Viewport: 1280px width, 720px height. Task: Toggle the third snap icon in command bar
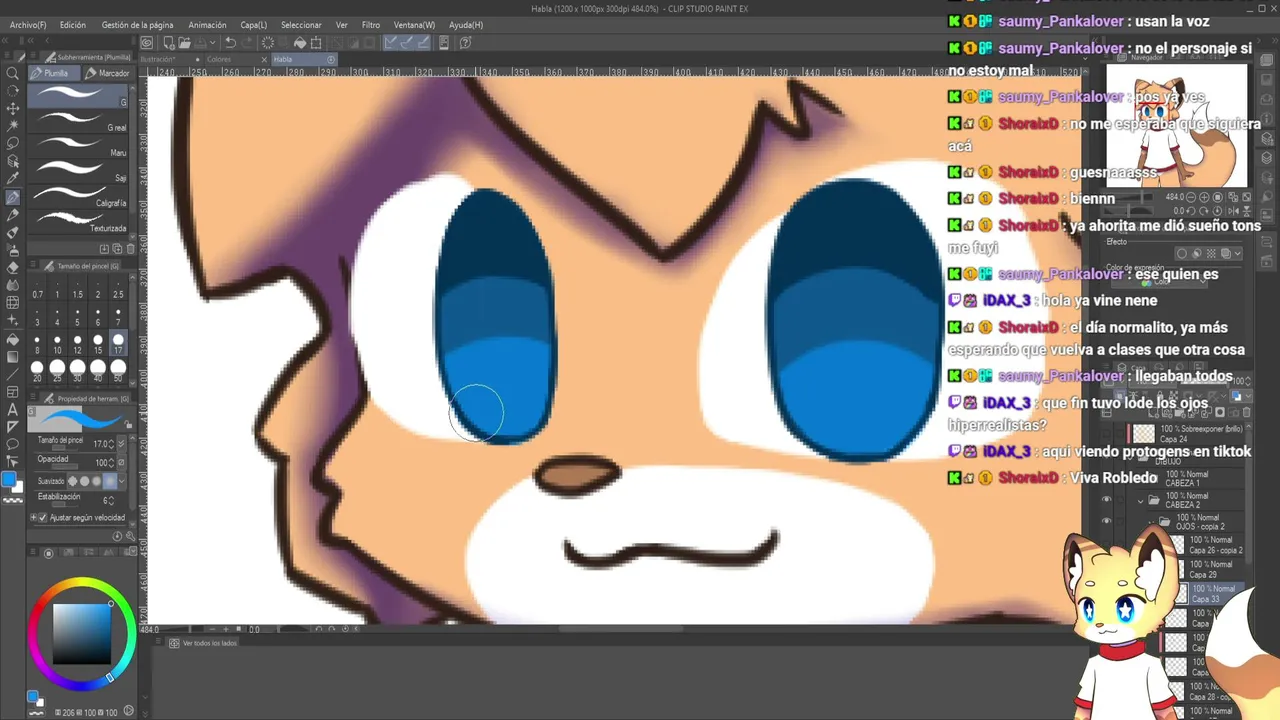click(423, 43)
